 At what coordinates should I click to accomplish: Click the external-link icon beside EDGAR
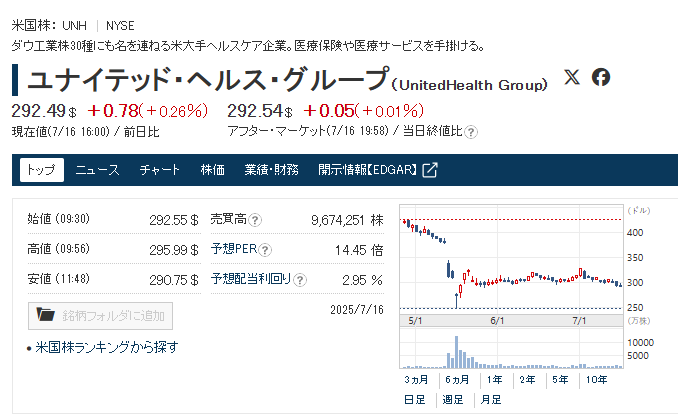click(x=430, y=170)
